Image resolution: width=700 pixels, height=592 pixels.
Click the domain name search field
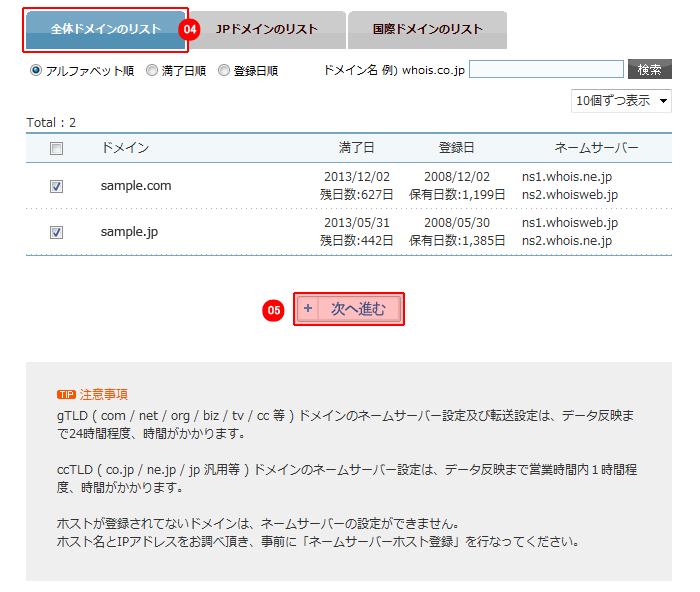coord(545,70)
